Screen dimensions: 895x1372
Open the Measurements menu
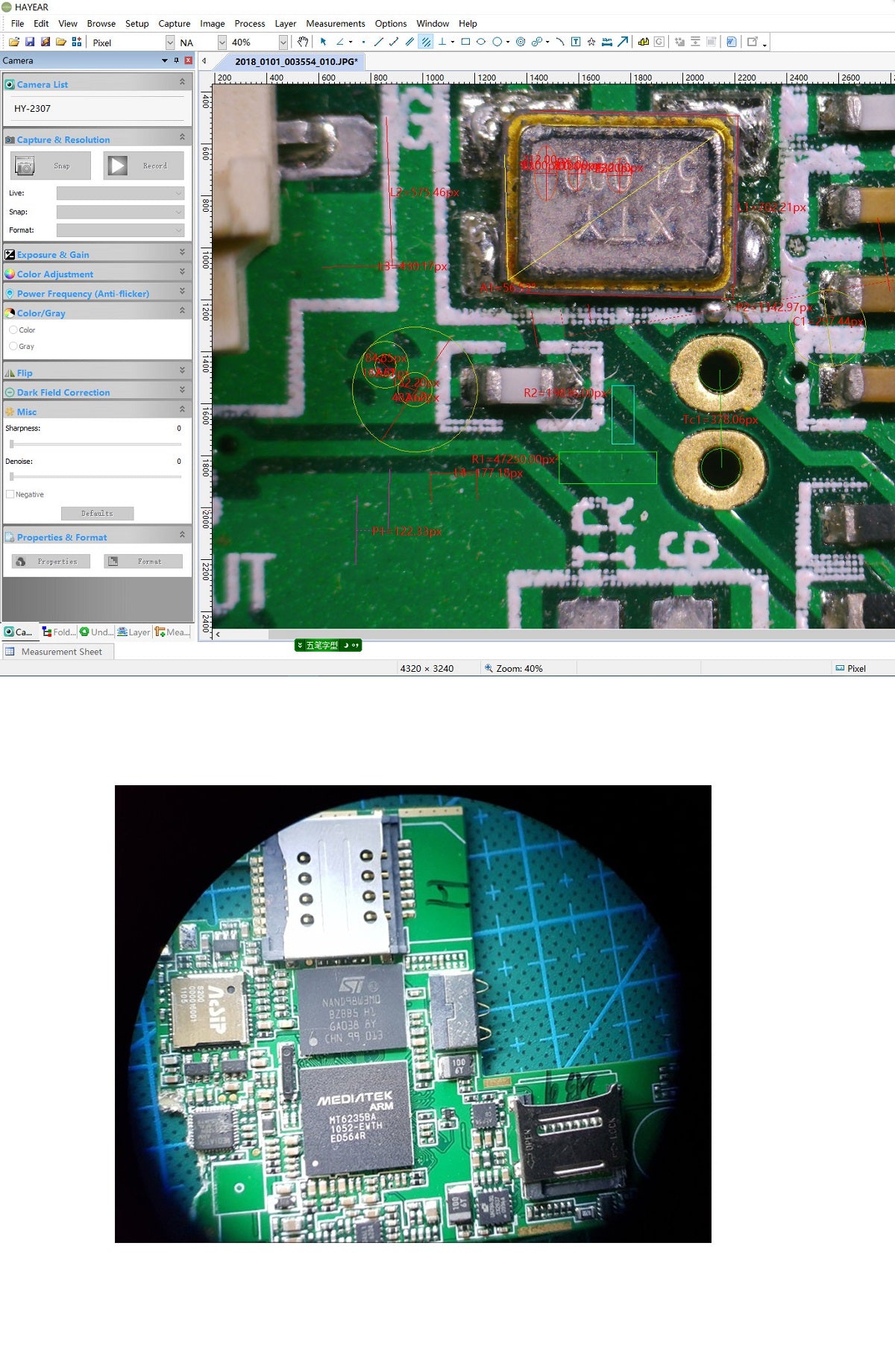click(336, 24)
